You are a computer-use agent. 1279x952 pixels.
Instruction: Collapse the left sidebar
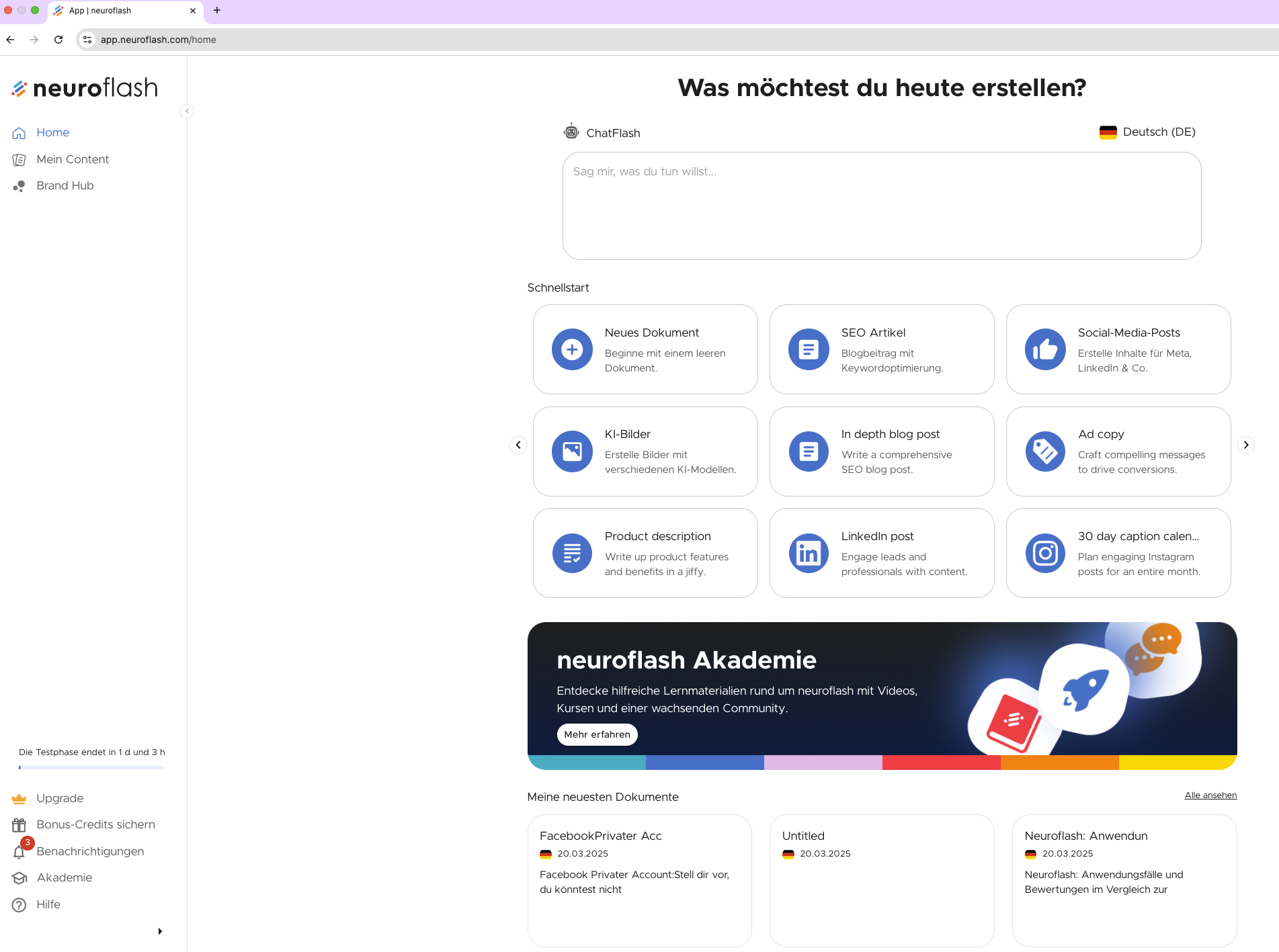coord(187,112)
